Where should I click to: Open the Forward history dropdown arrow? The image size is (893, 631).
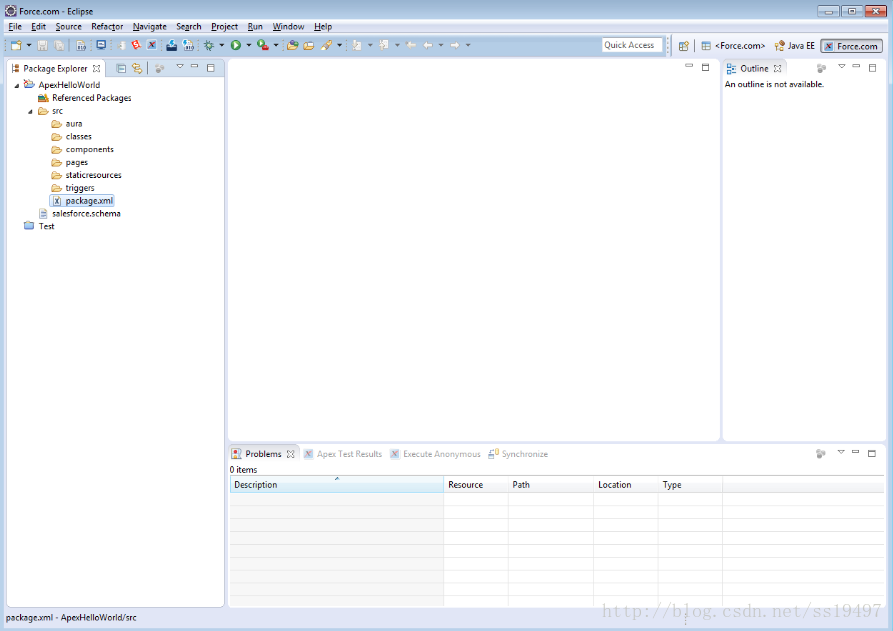(x=468, y=45)
